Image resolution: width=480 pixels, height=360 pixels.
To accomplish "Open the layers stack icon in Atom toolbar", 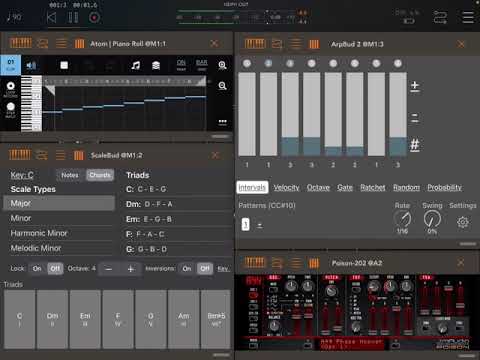I will point(156,65).
